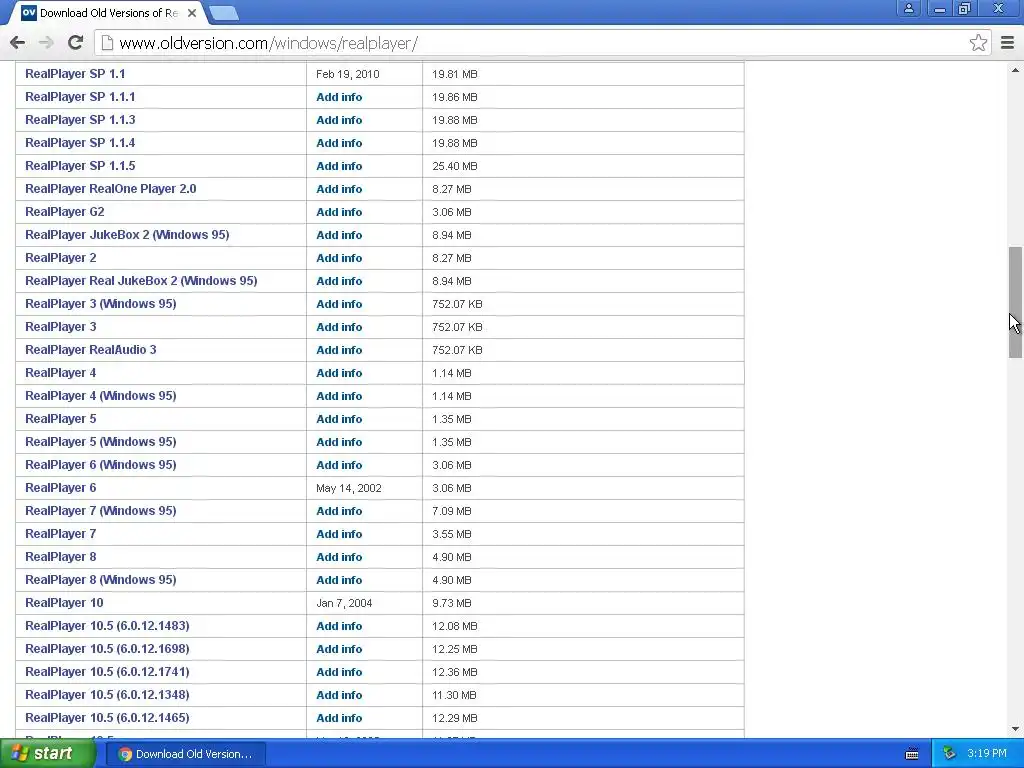Open RealPlayer 10.5 (6.0.12.1741) link
Screen dimensions: 1024x768
click(x=107, y=671)
